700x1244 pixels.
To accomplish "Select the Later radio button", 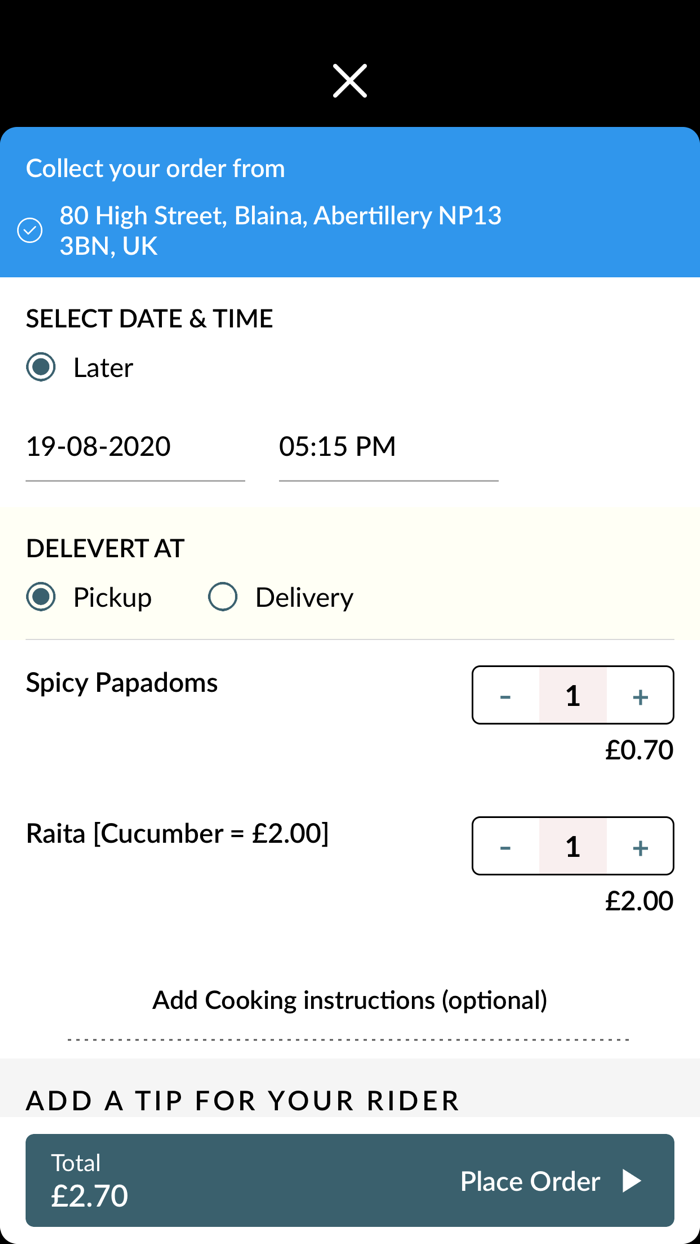I will 39,367.
